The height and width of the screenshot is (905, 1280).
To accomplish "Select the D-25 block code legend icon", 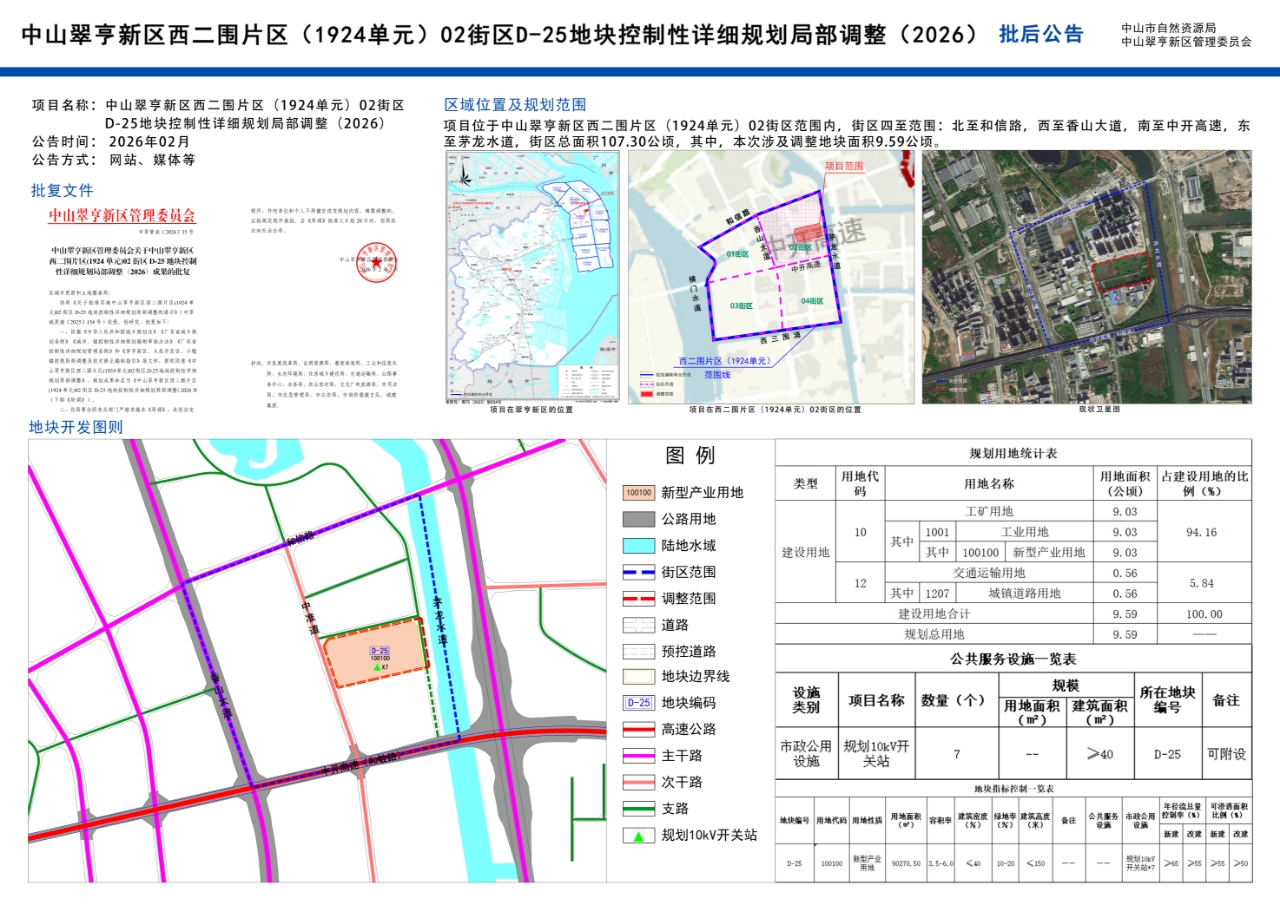I will (637, 703).
